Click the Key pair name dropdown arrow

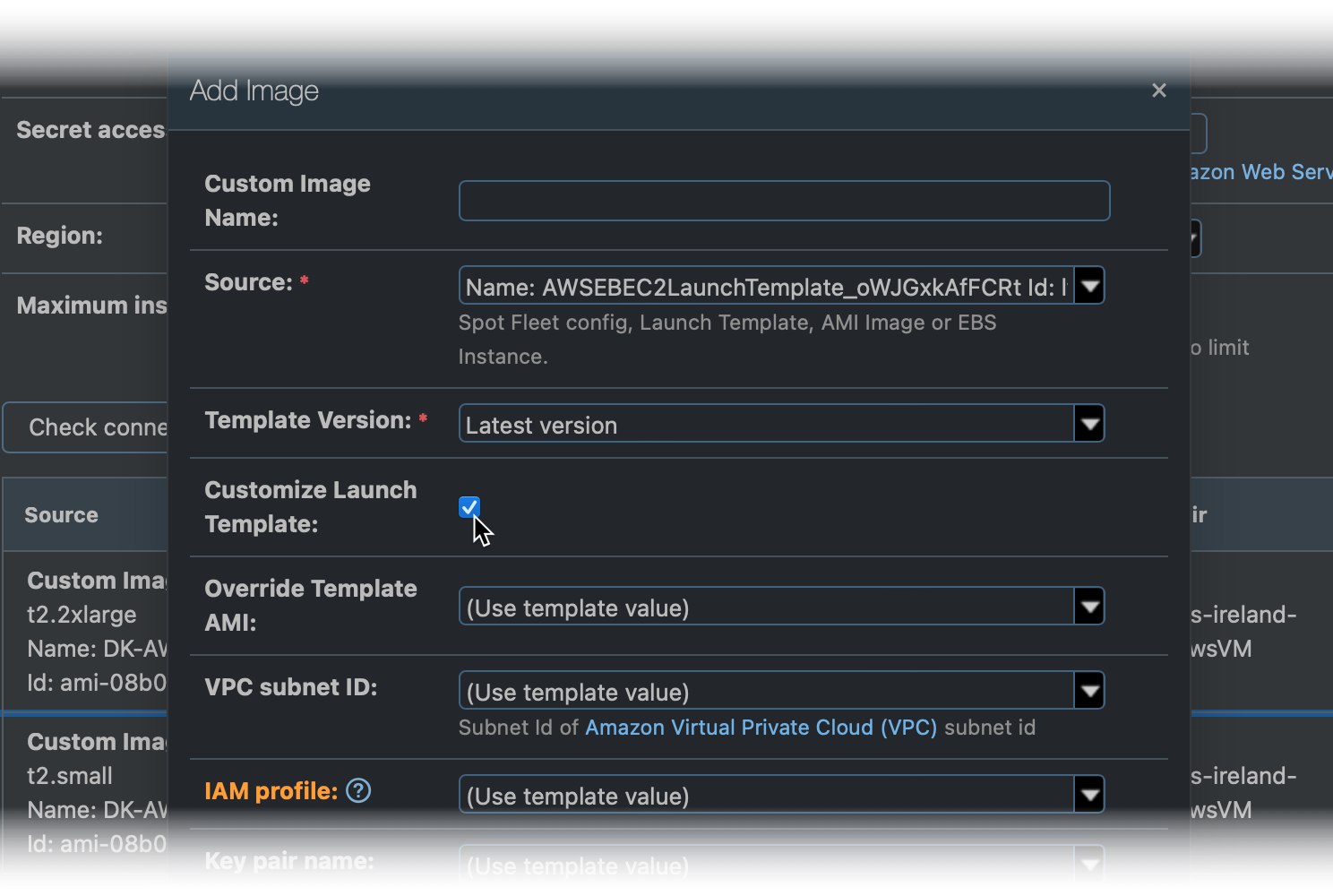point(1089,863)
